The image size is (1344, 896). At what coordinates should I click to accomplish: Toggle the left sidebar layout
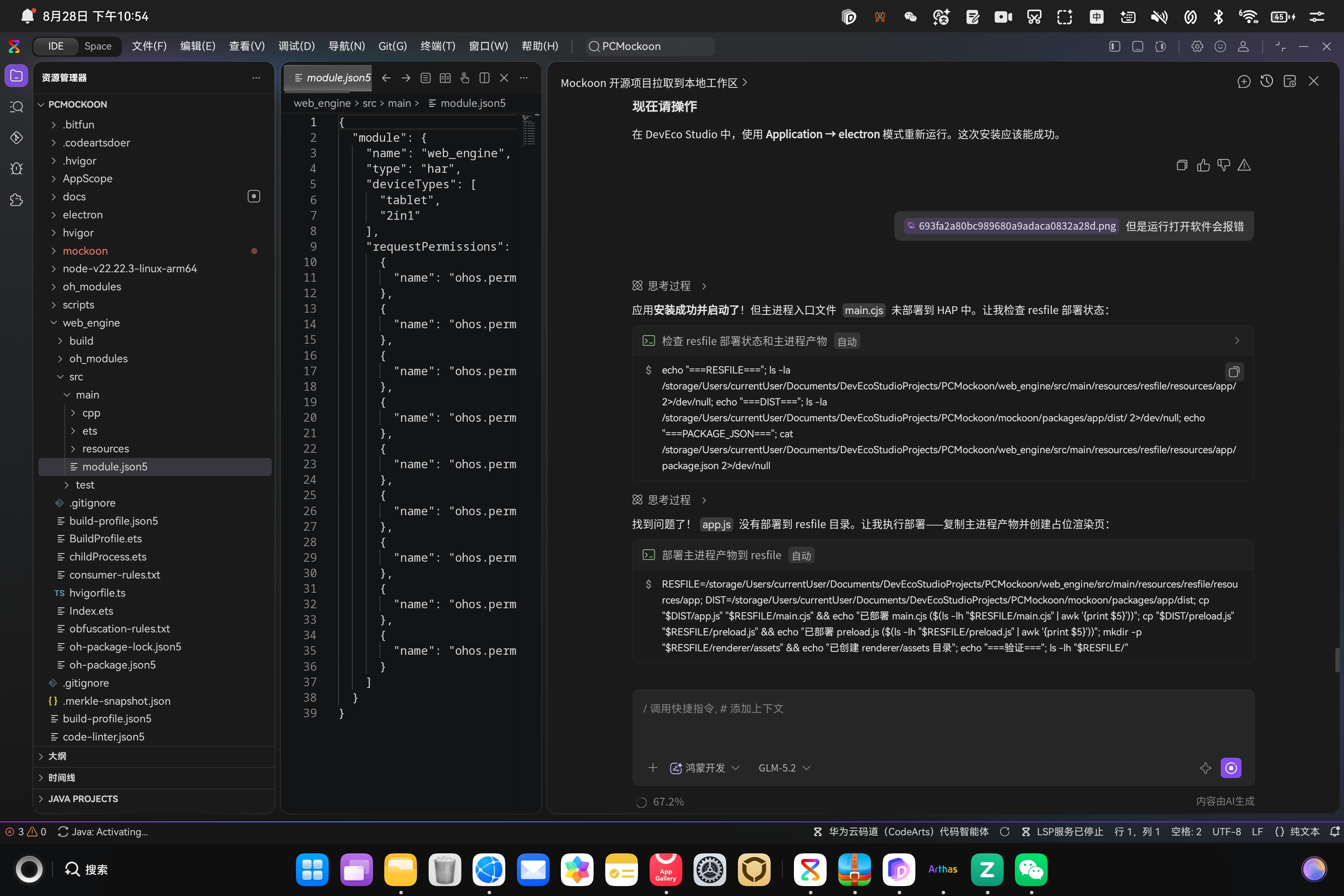tap(1114, 46)
